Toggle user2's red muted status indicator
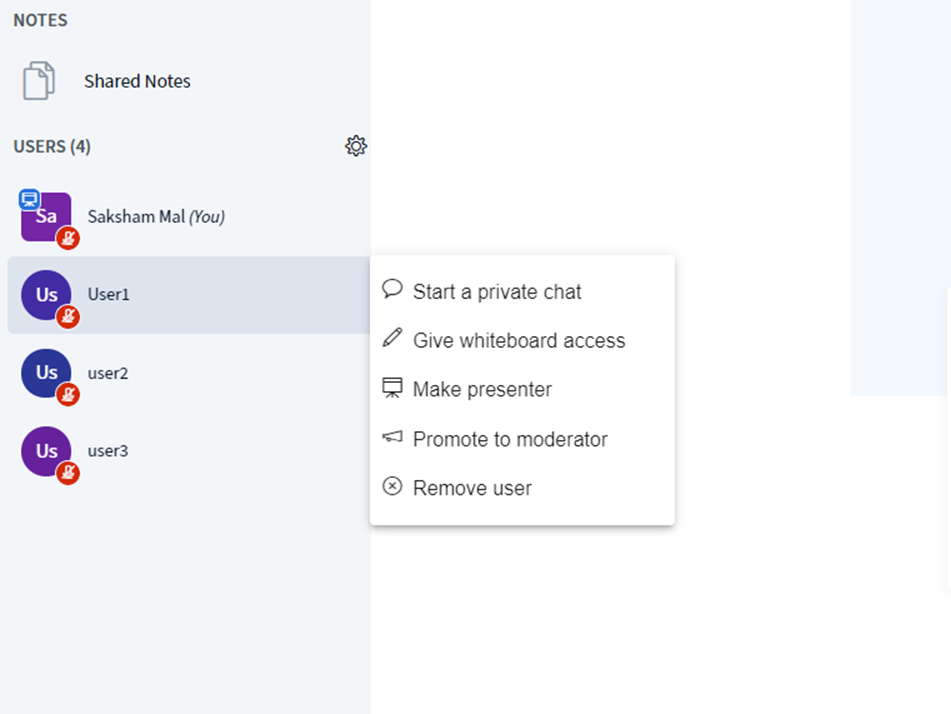951x714 pixels. [x=67, y=395]
